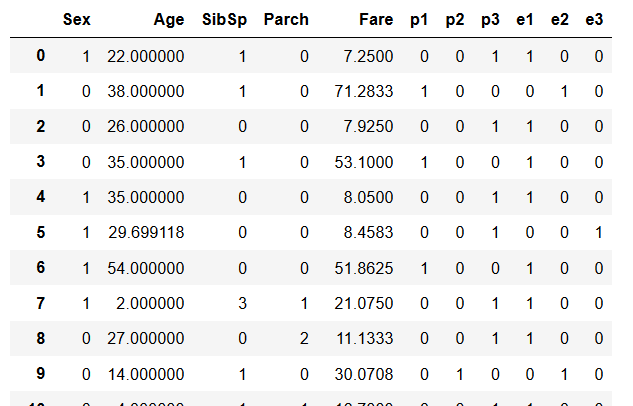Click Age value 14.000000
This screenshot has height=406, width=633.
click(x=146, y=374)
